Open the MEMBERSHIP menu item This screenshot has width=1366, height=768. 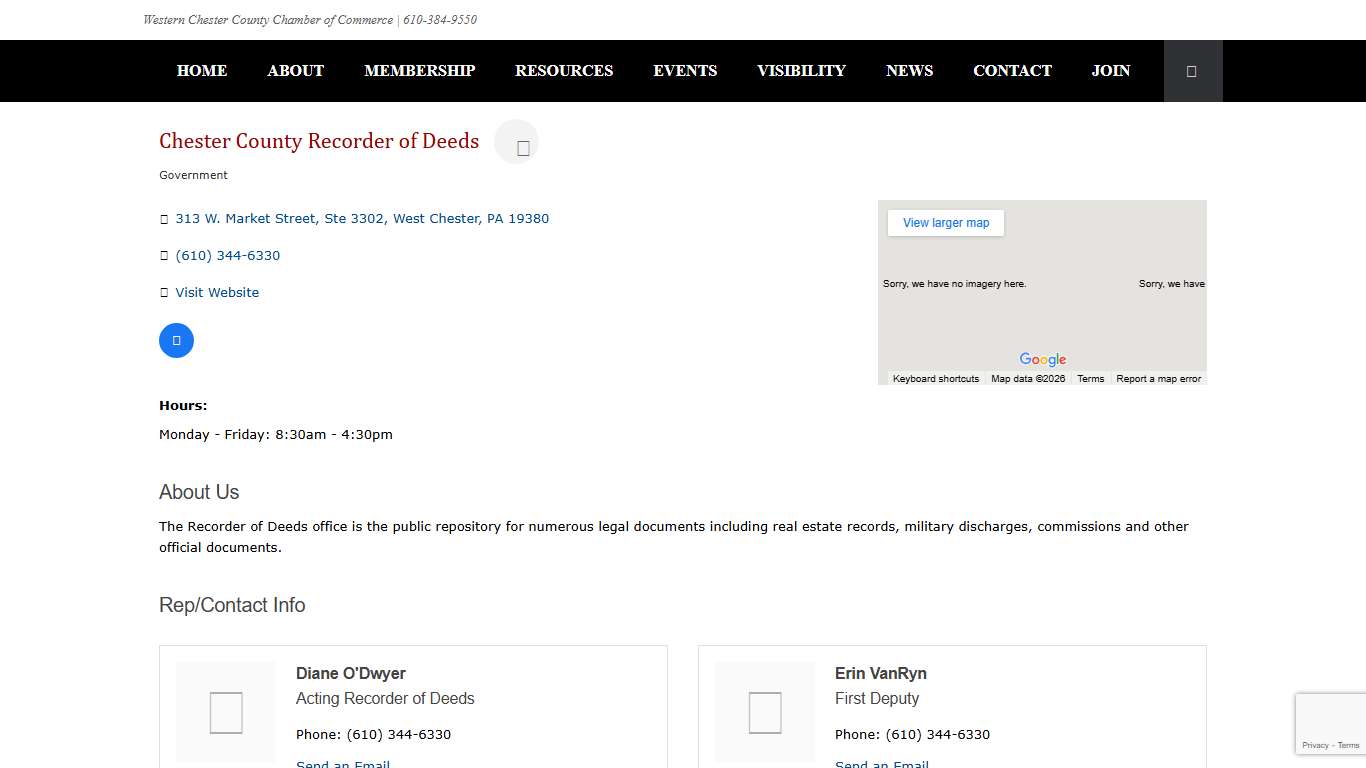pyautogui.click(x=419, y=70)
